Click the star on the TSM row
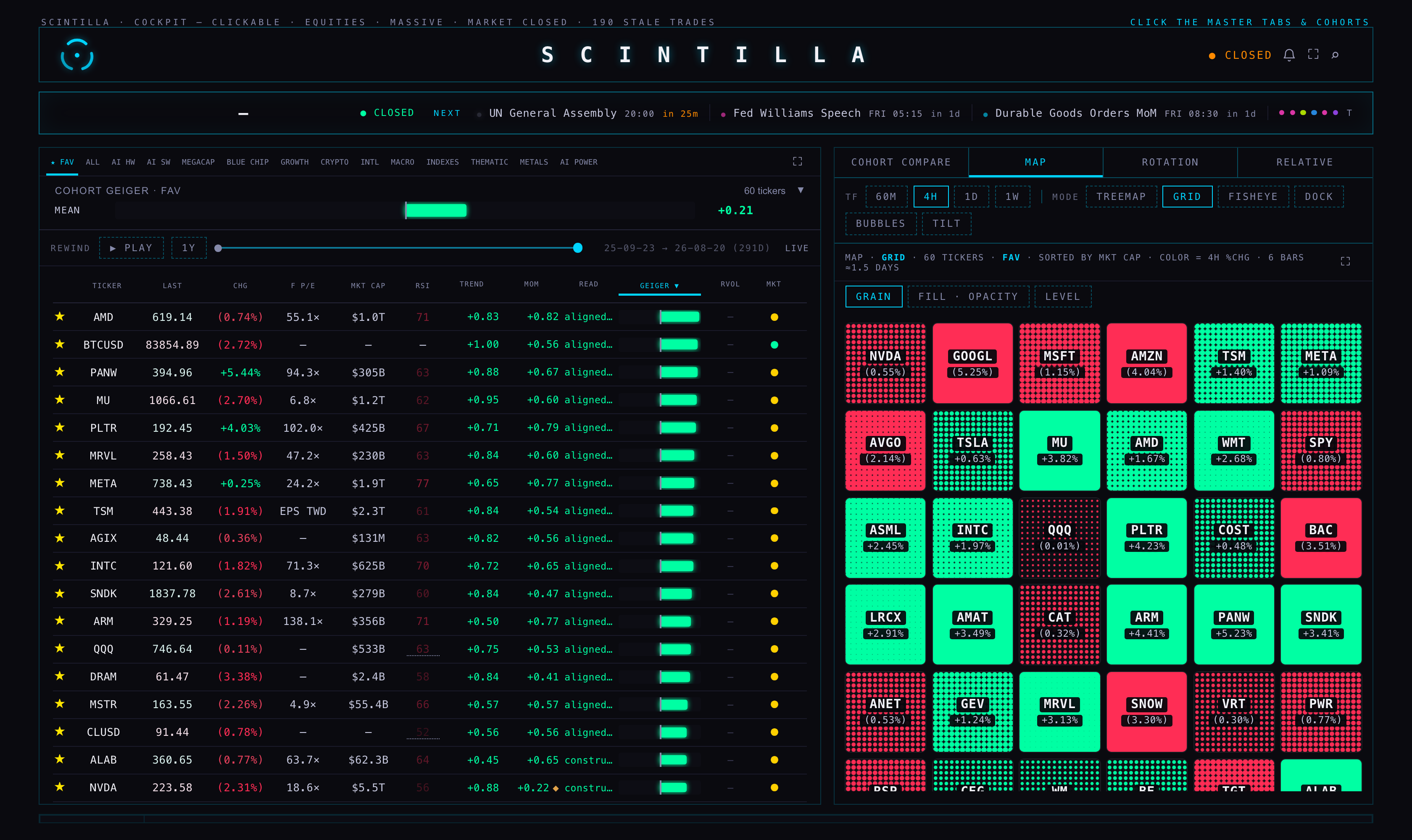Image resolution: width=1412 pixels, height=840 pixels. [60, 510]
